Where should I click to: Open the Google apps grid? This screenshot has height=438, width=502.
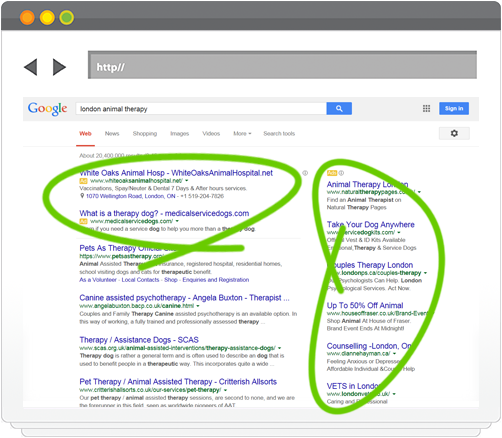point(426,108)
